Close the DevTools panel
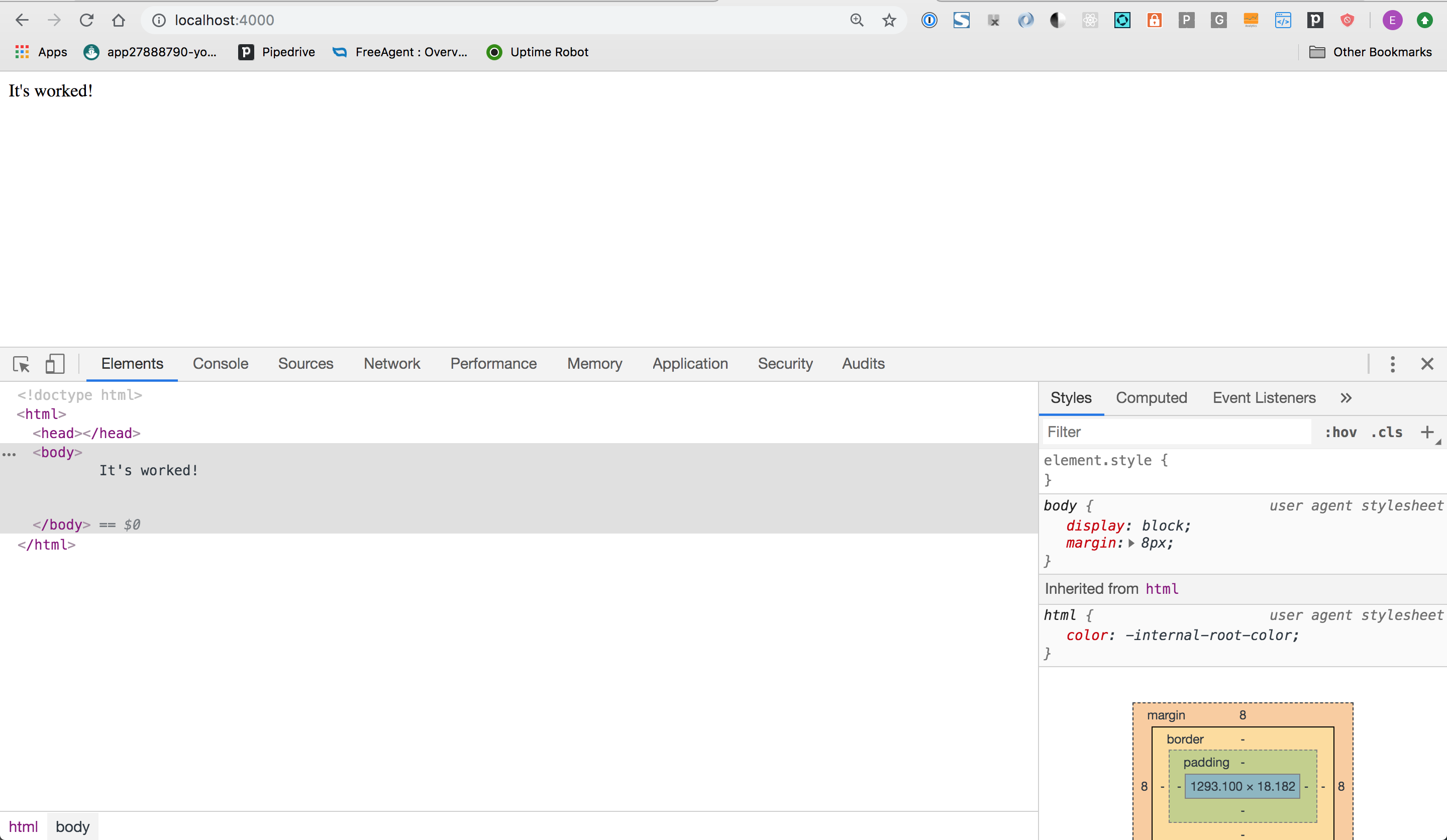 (x=1427, y=363)
